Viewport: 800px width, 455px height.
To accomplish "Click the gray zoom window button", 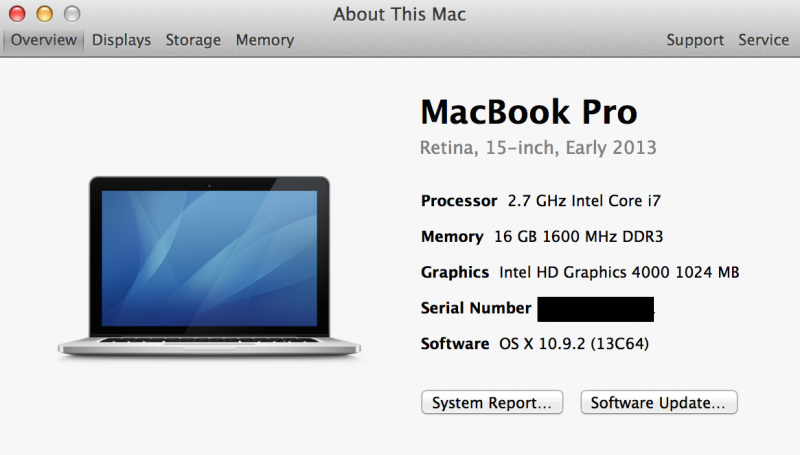I will click(x=72, y=14).
